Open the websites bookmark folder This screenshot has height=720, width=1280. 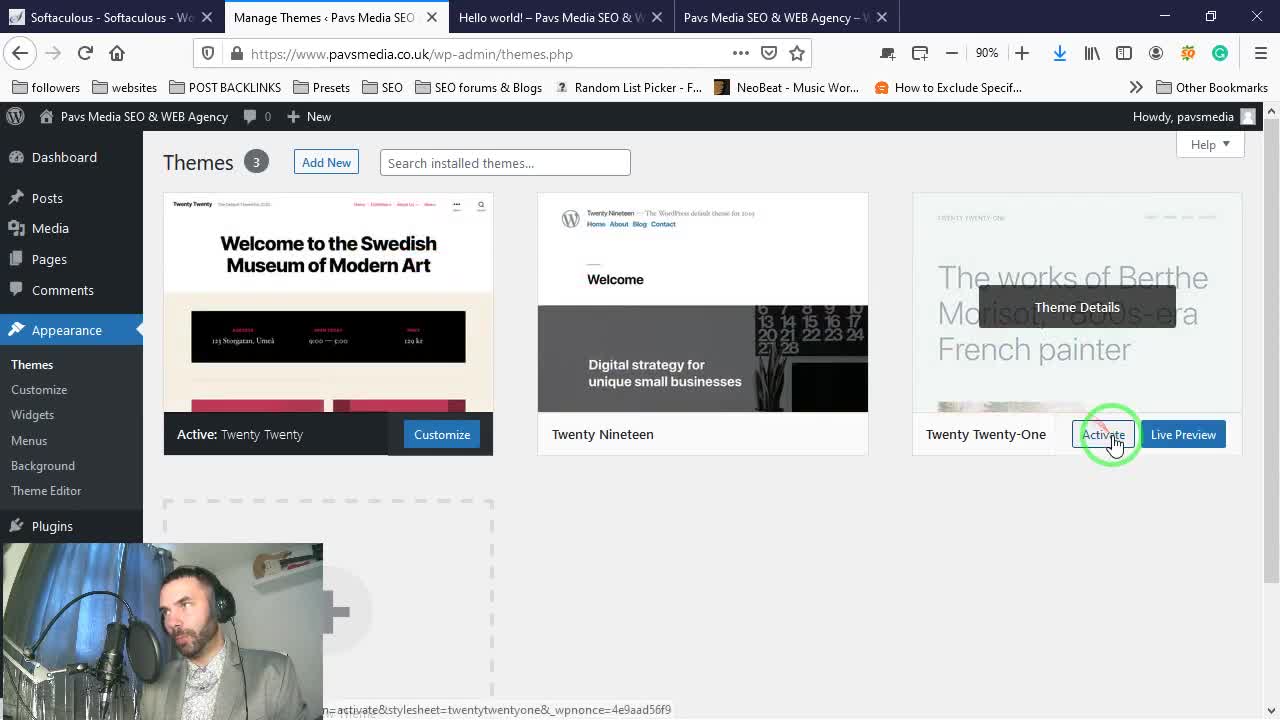click(x=124, y=87)
